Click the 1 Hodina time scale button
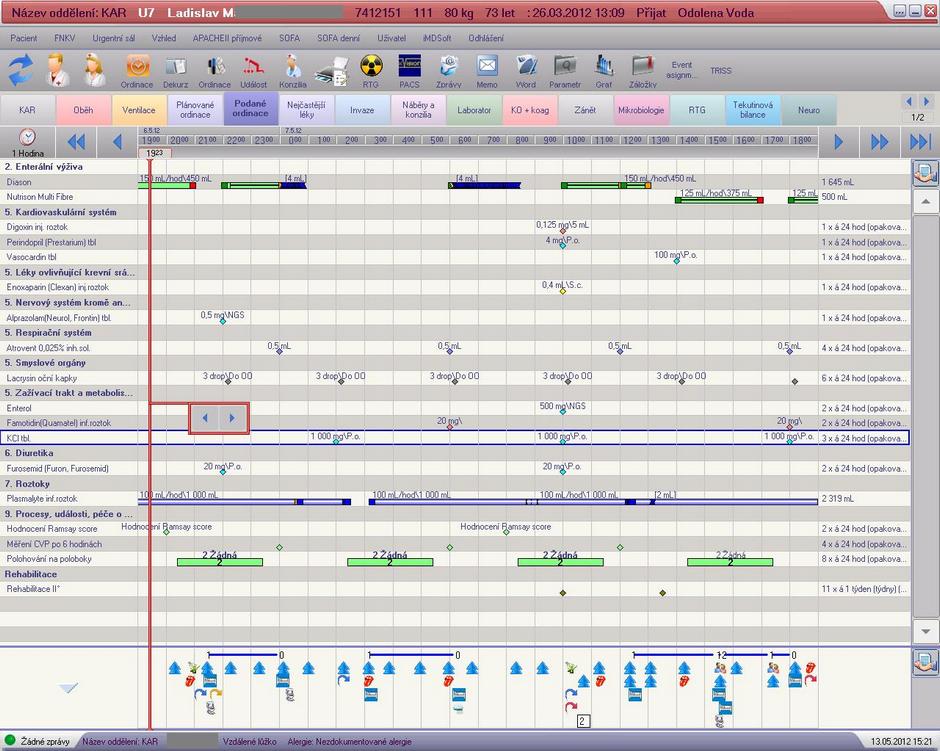Viewport: 940px width, 751px height. click(28, 141)
